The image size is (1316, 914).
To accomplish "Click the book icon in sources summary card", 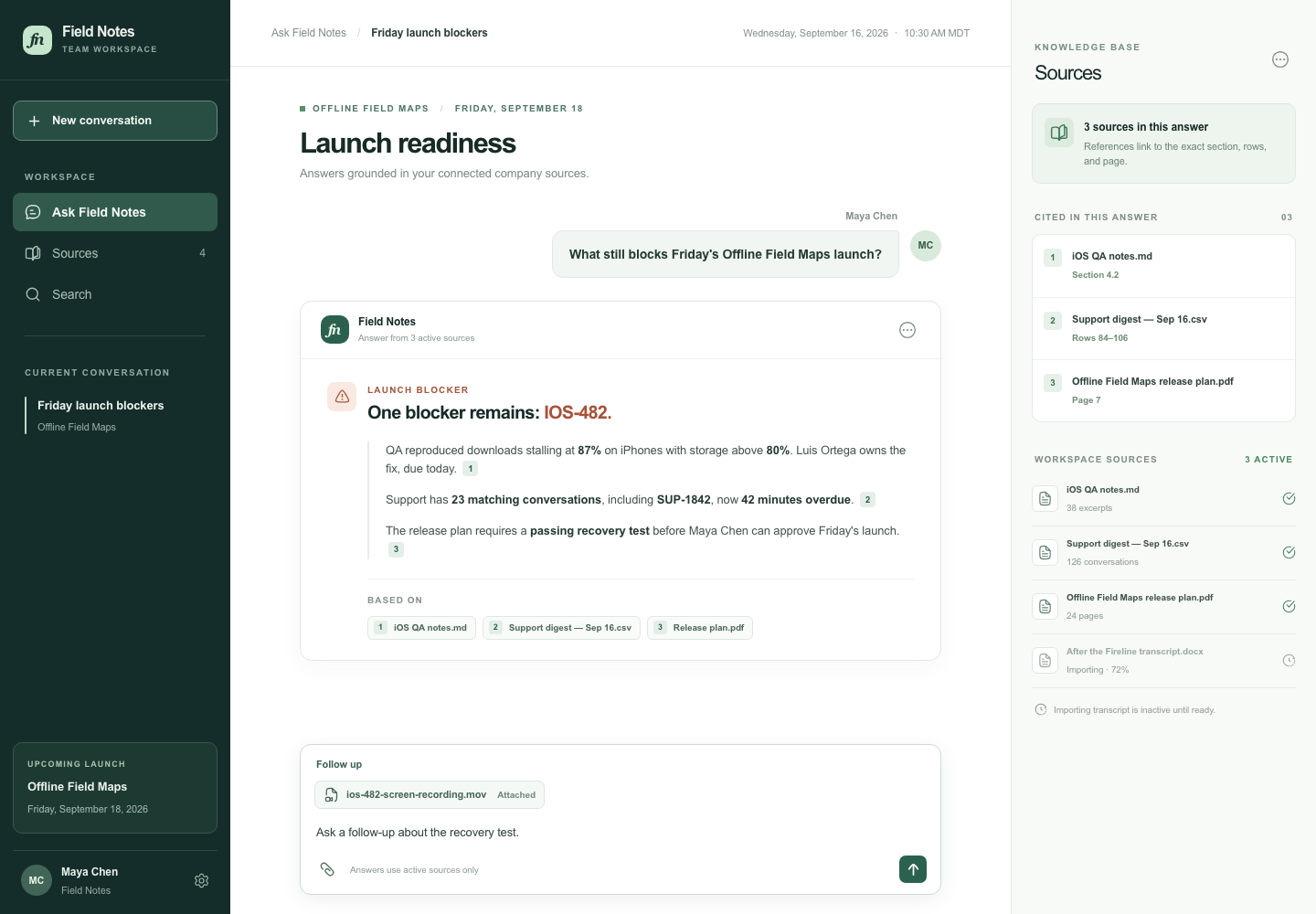I will 1059,133.
